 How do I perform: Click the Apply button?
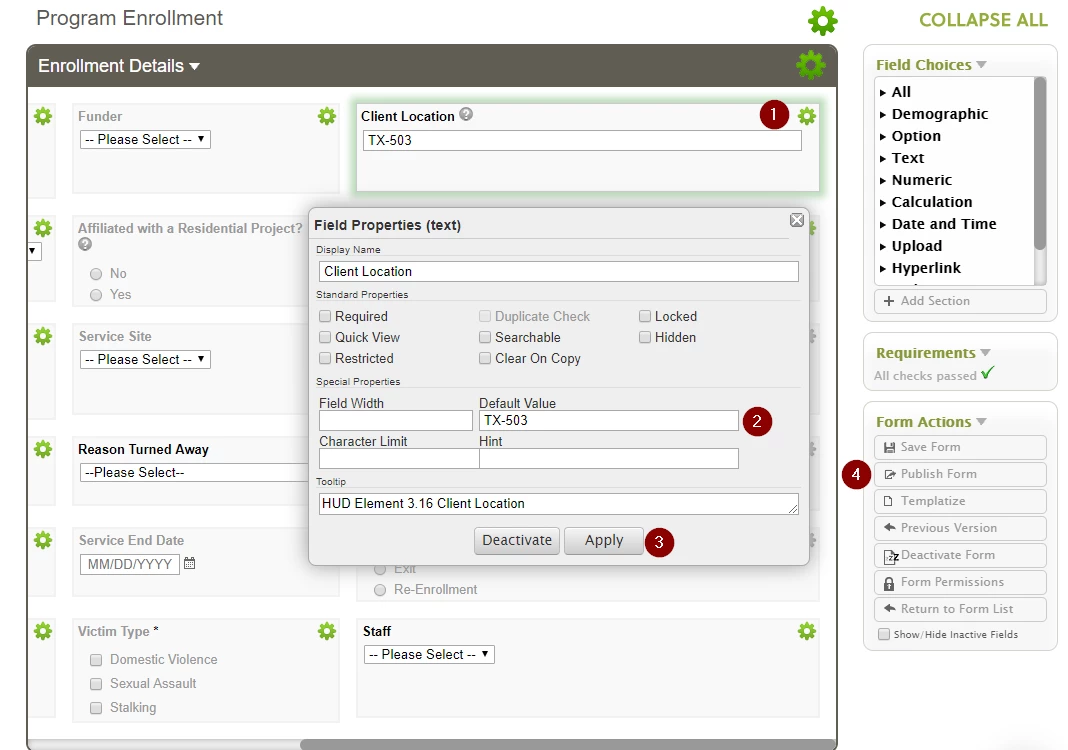point(603,541)
